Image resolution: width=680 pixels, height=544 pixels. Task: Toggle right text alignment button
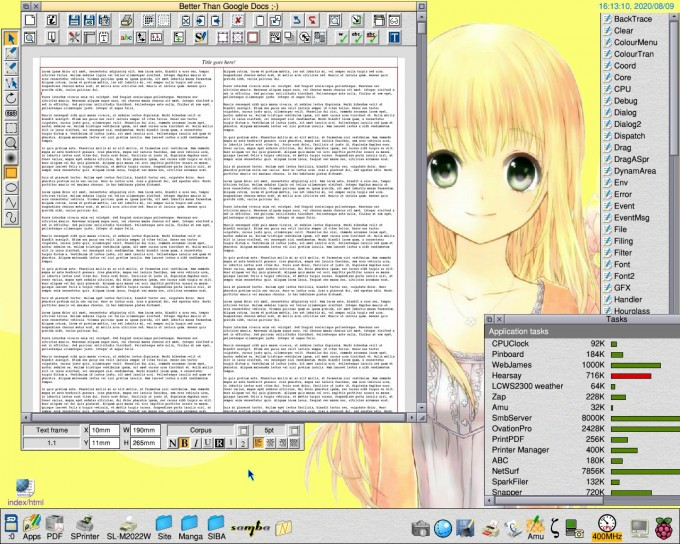tap(282, 443)
